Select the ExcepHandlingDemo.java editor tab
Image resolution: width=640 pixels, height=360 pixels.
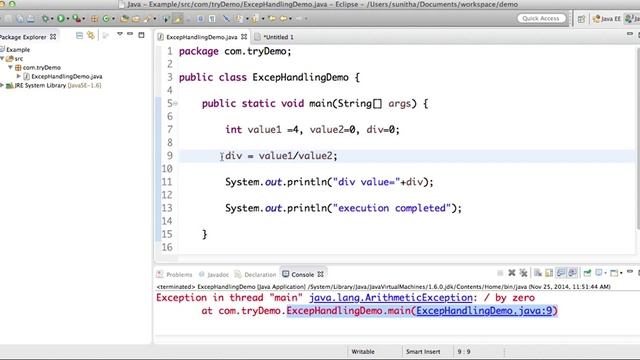tap(202, 37)
